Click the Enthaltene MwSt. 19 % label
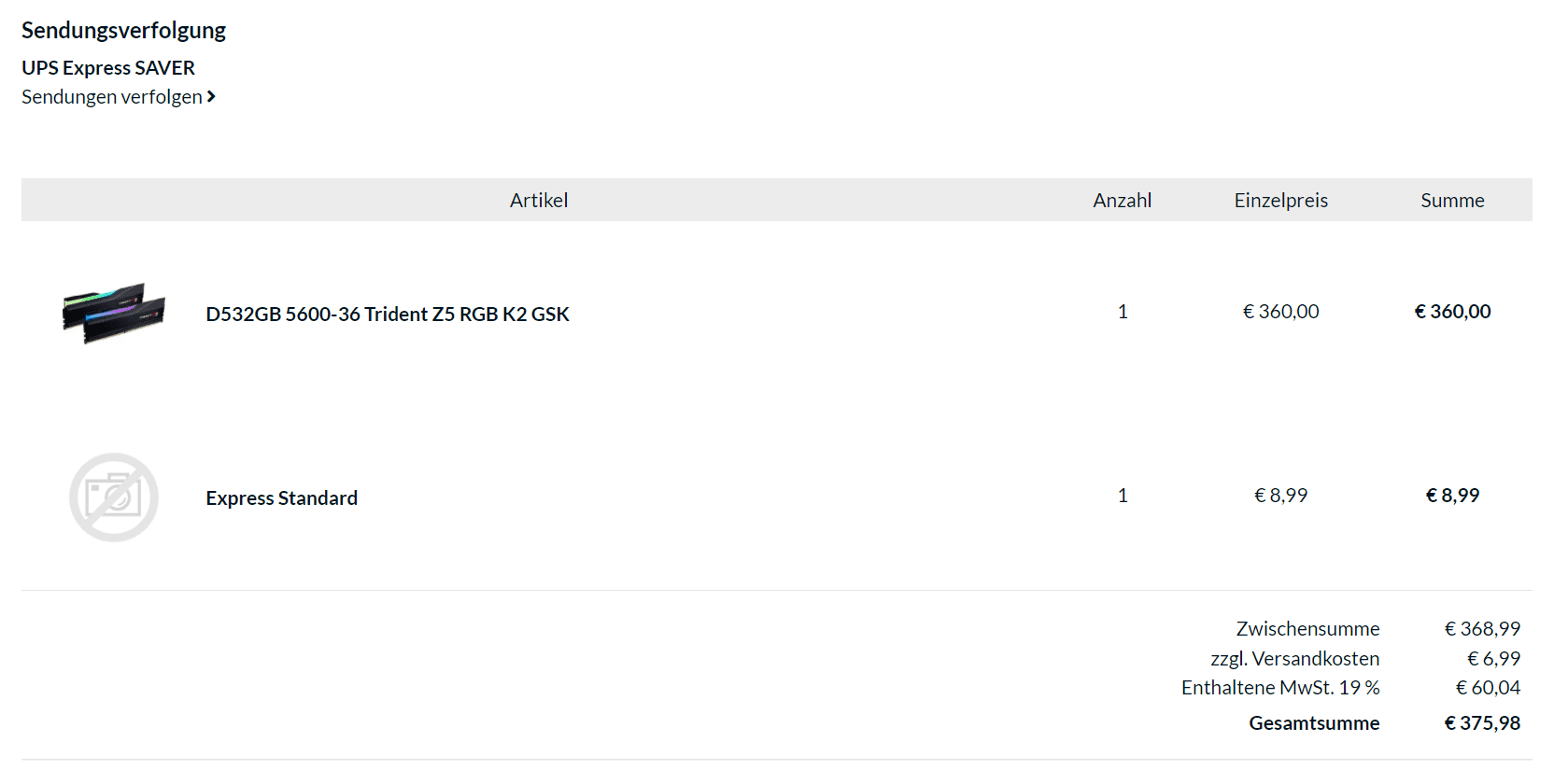Viewport: 1568px width, 770px height. pos(1280,688)
